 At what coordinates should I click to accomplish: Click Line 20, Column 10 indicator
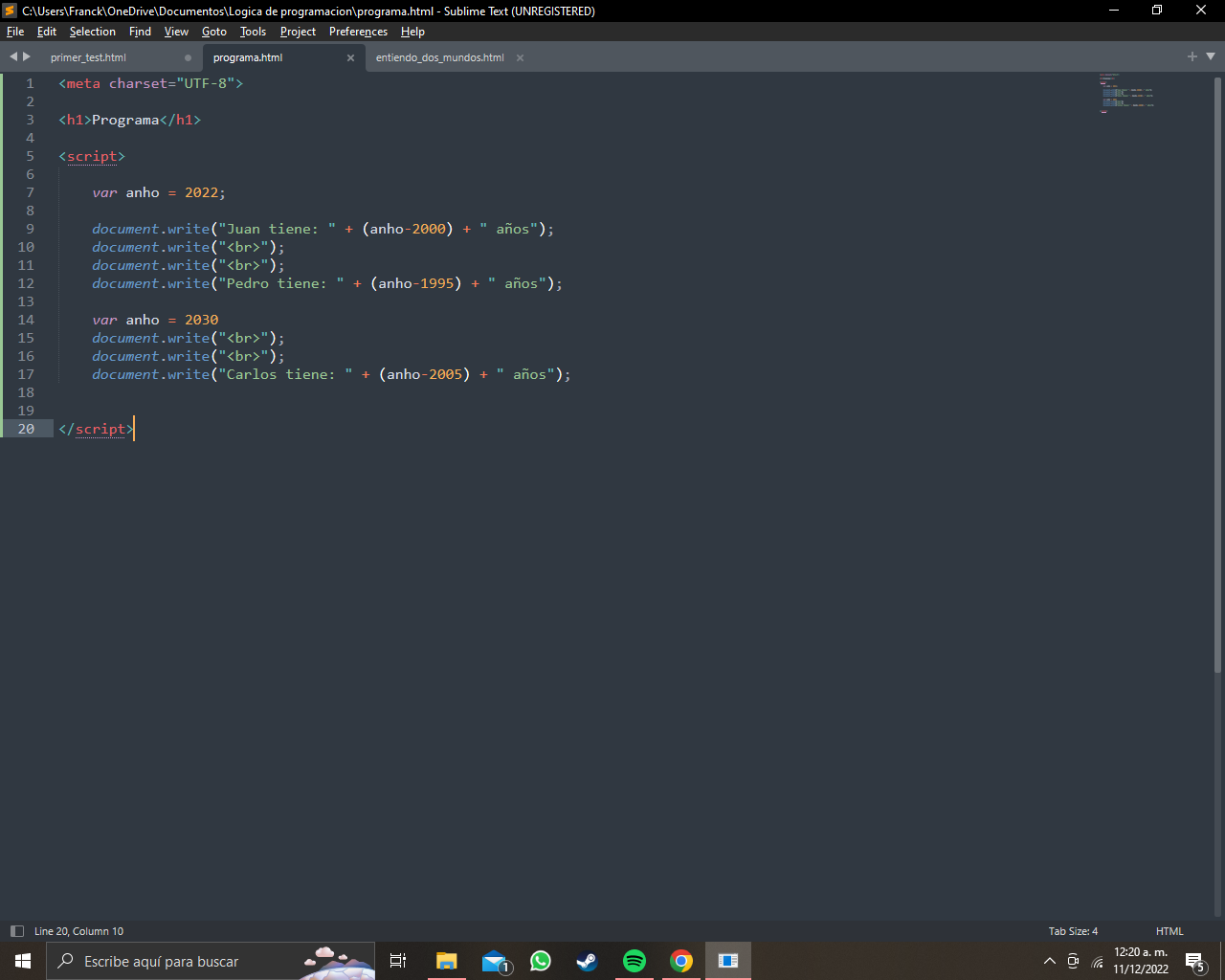pos(78,931)
